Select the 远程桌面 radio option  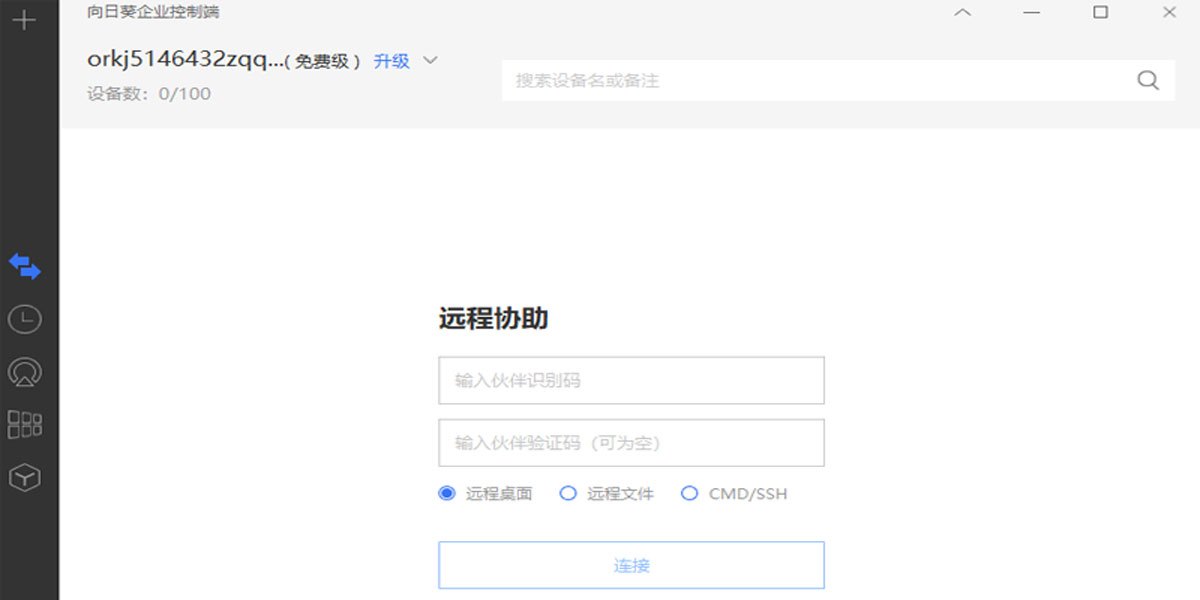[x=447, y=493]
